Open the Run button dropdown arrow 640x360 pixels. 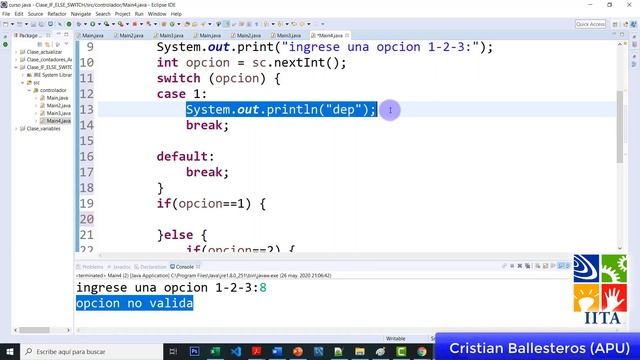tap(99, 24)
